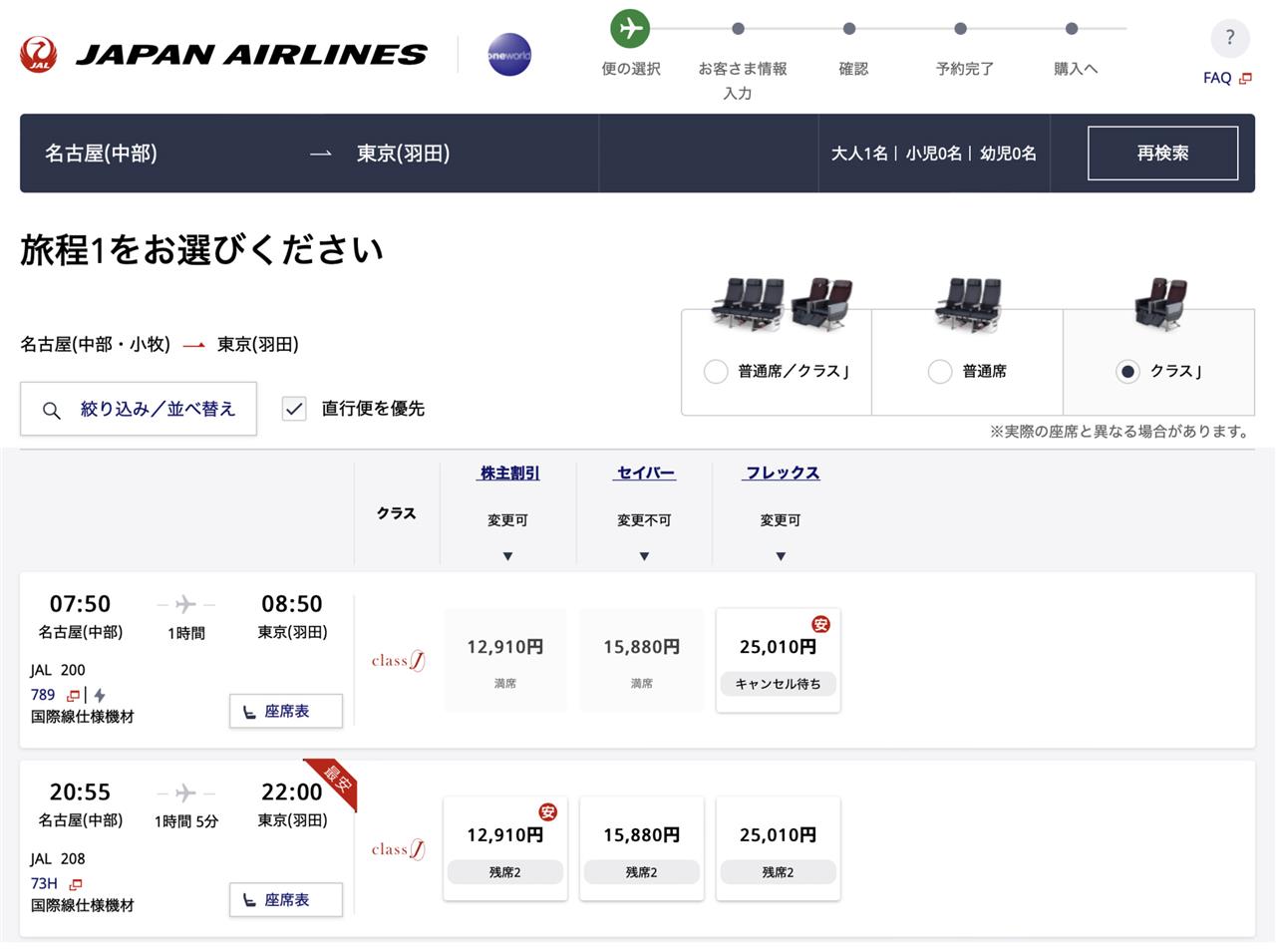Open external link icon next to 789 aircraft

pos(73,695)
